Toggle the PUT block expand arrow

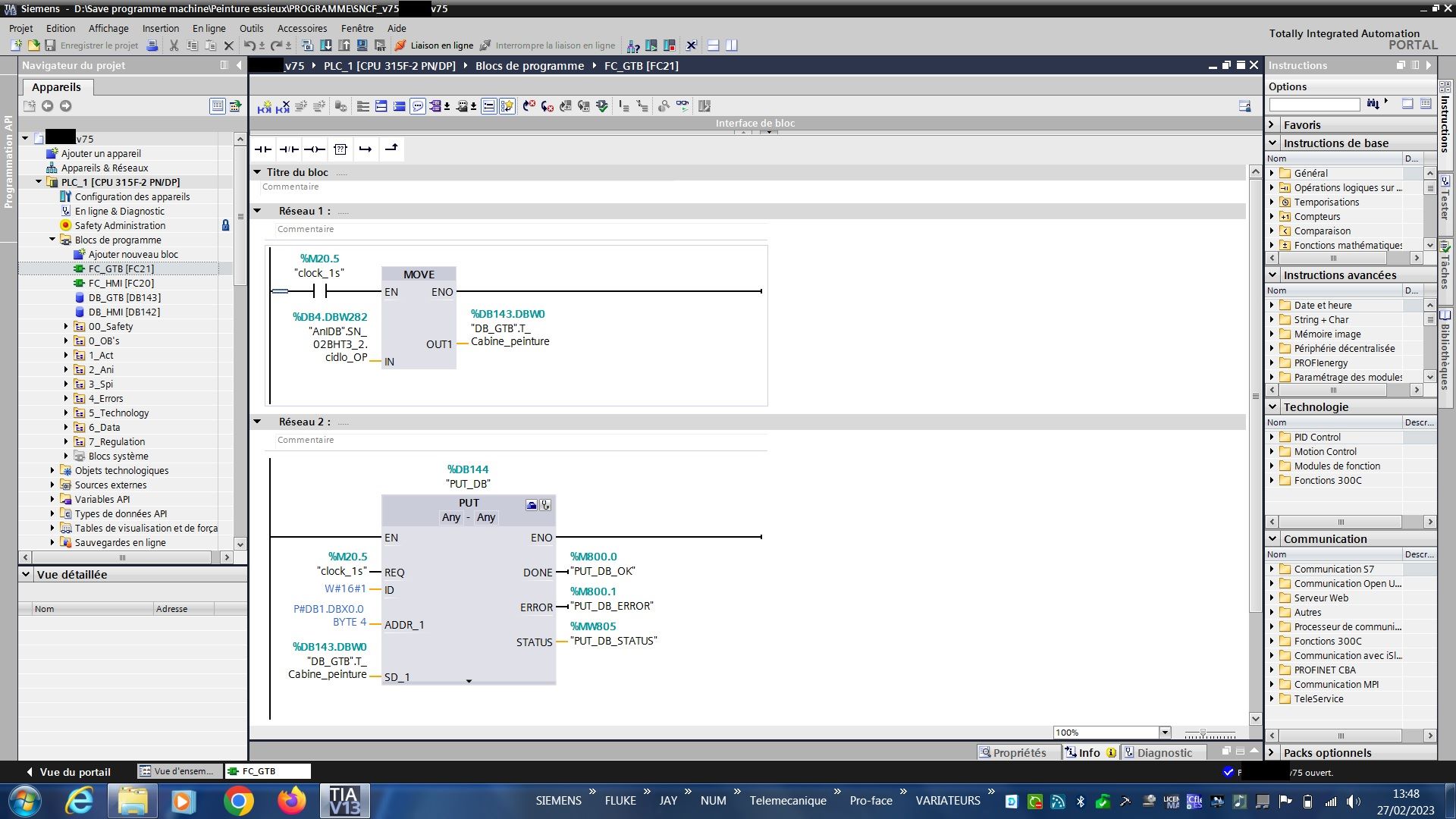469,681
